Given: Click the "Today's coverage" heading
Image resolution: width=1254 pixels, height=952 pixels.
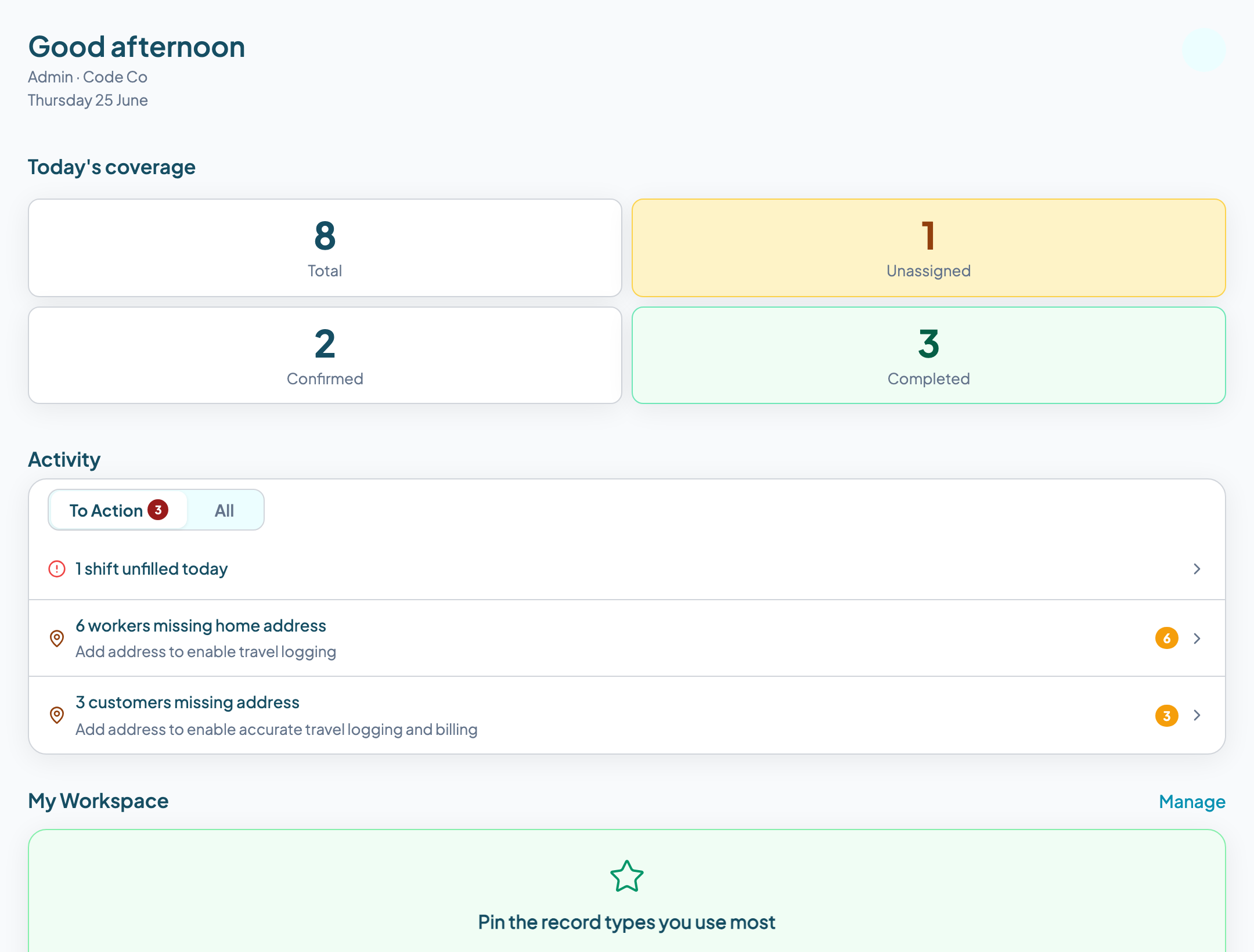Looking at the screenshot, I should coord(111,167).
